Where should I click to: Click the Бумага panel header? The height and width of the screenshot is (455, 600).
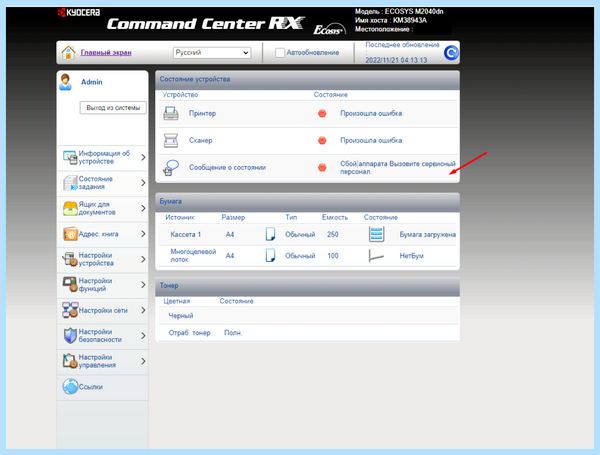click(x=307, y=202)
